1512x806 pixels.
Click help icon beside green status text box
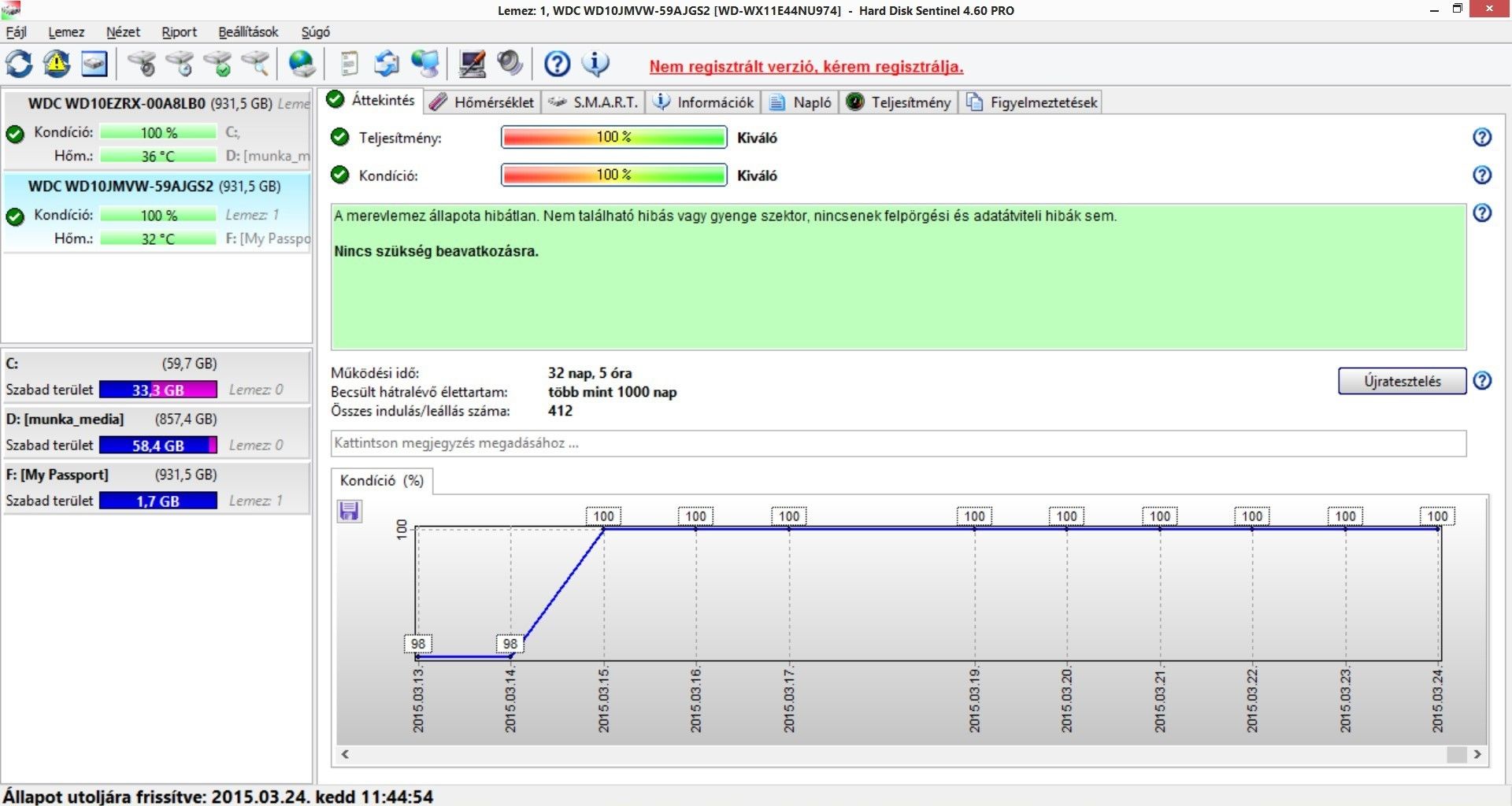(1482, 213)
